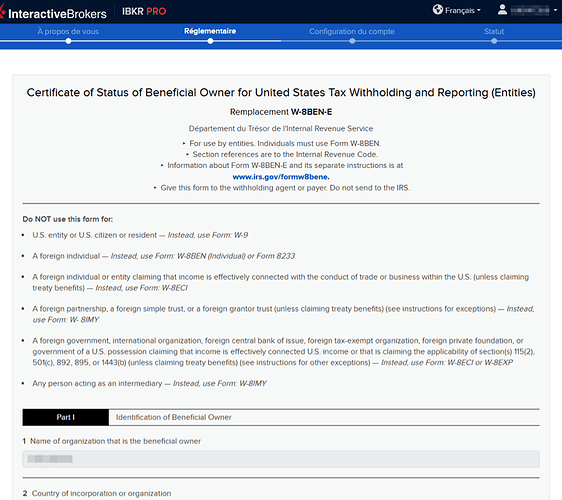Click the Statut progress dot
562x500 pixels.
494,41
